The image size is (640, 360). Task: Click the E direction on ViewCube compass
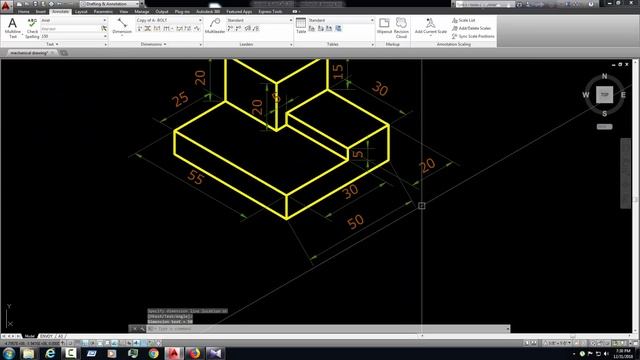point(623,95)
